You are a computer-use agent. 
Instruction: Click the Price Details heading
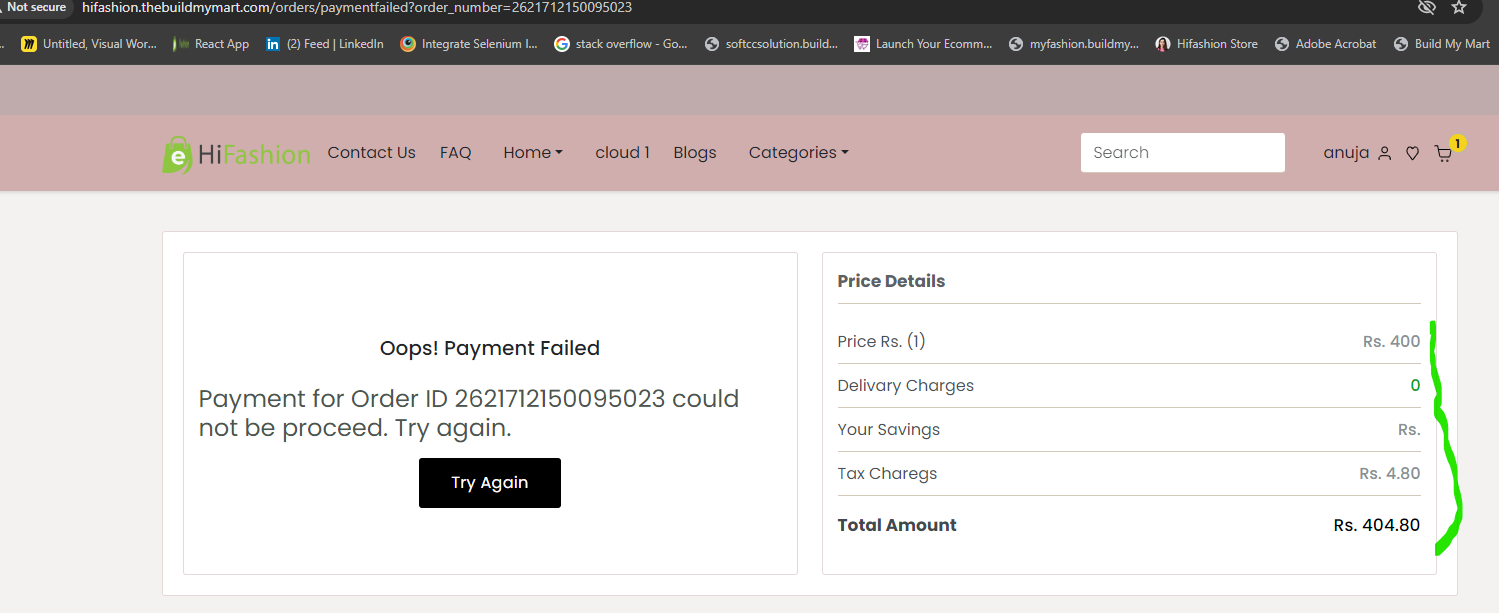pyautogui.click(x=891, y=282)
